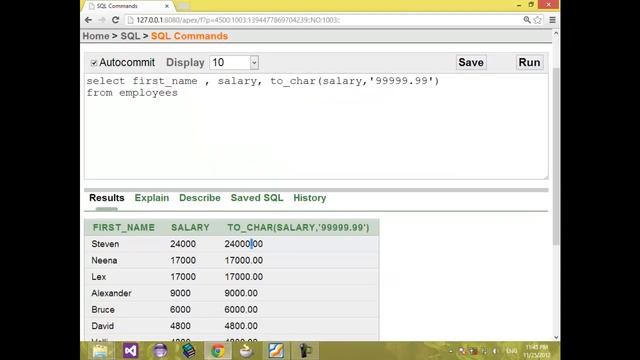The width and height of the screenshot is (640, 360).
Task: Click the 24000.00 formatted salary cell
Action: click(244, 244)
